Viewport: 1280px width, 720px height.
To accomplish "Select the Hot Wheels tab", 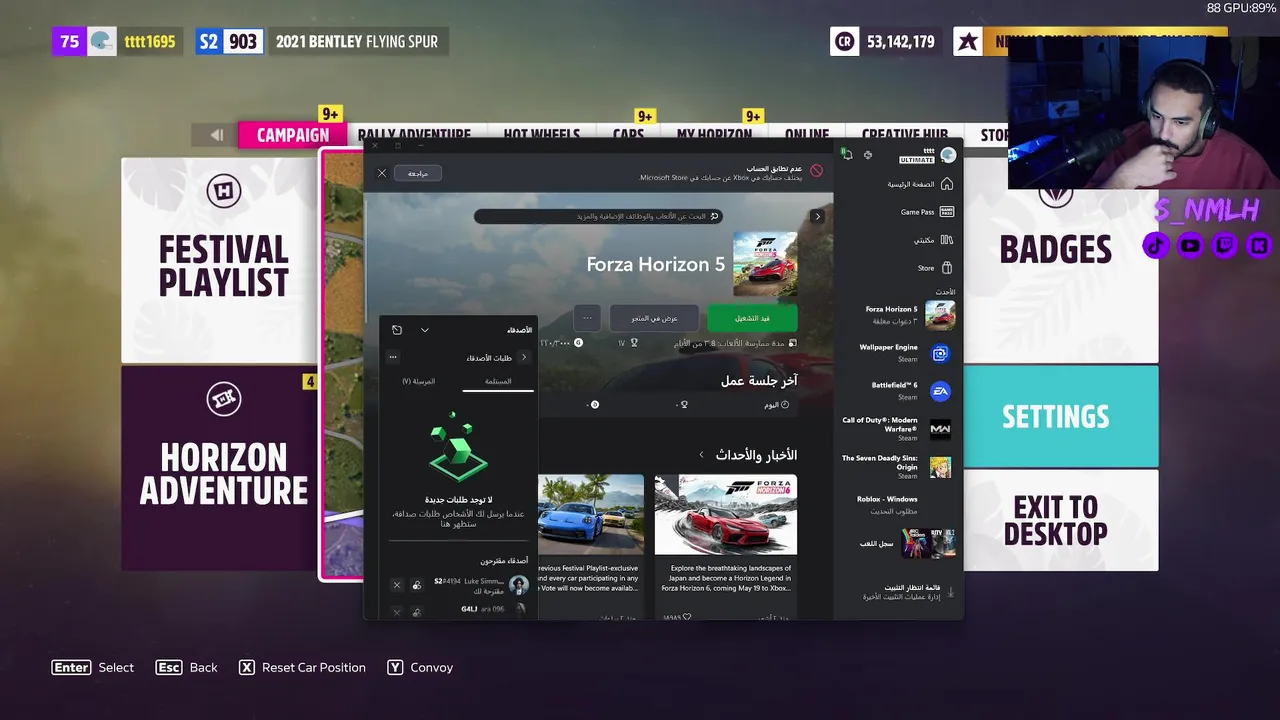I will click(x=541, y=135).
